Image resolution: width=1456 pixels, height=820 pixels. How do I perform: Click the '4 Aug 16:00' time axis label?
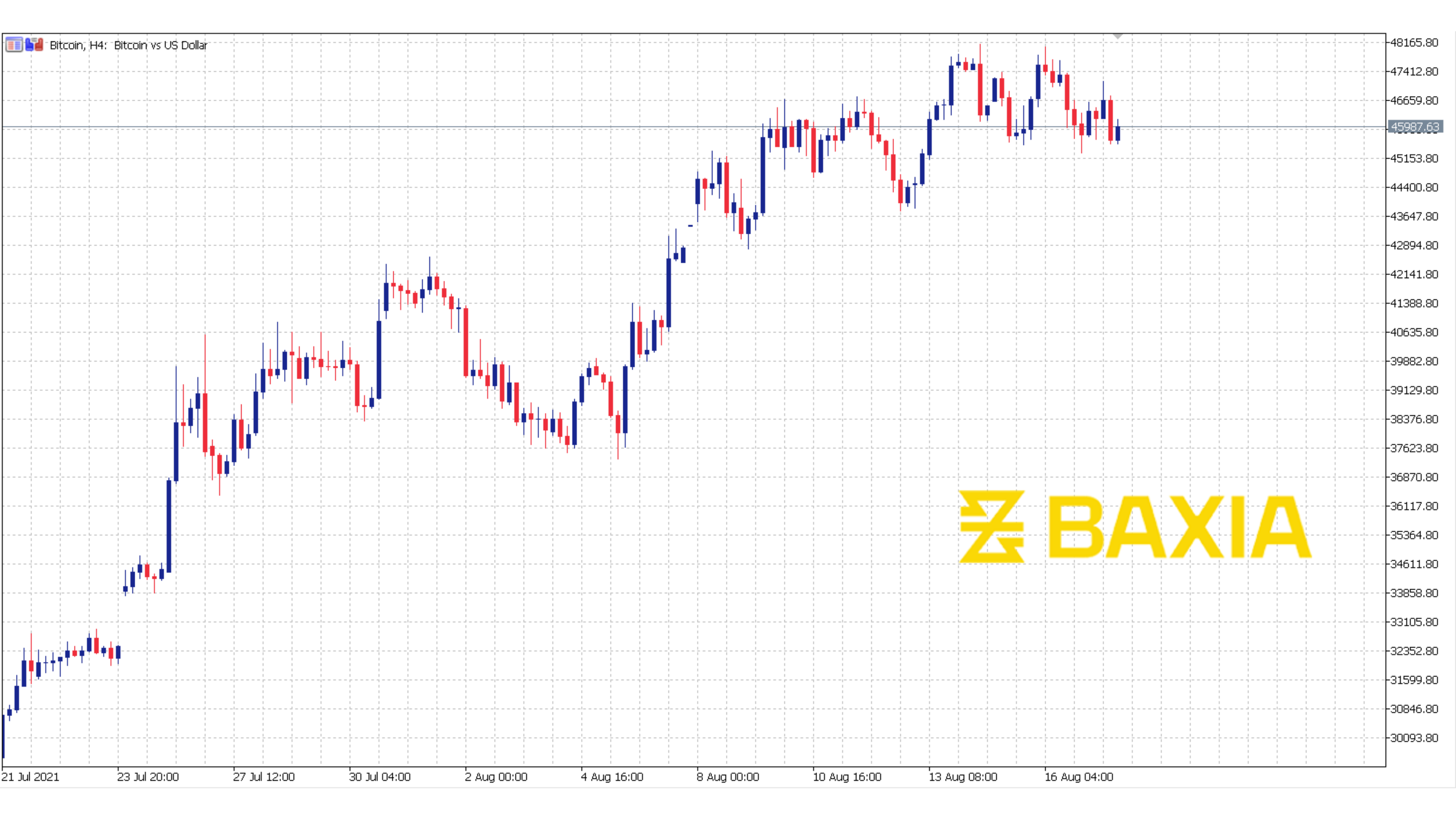point(612,777)
